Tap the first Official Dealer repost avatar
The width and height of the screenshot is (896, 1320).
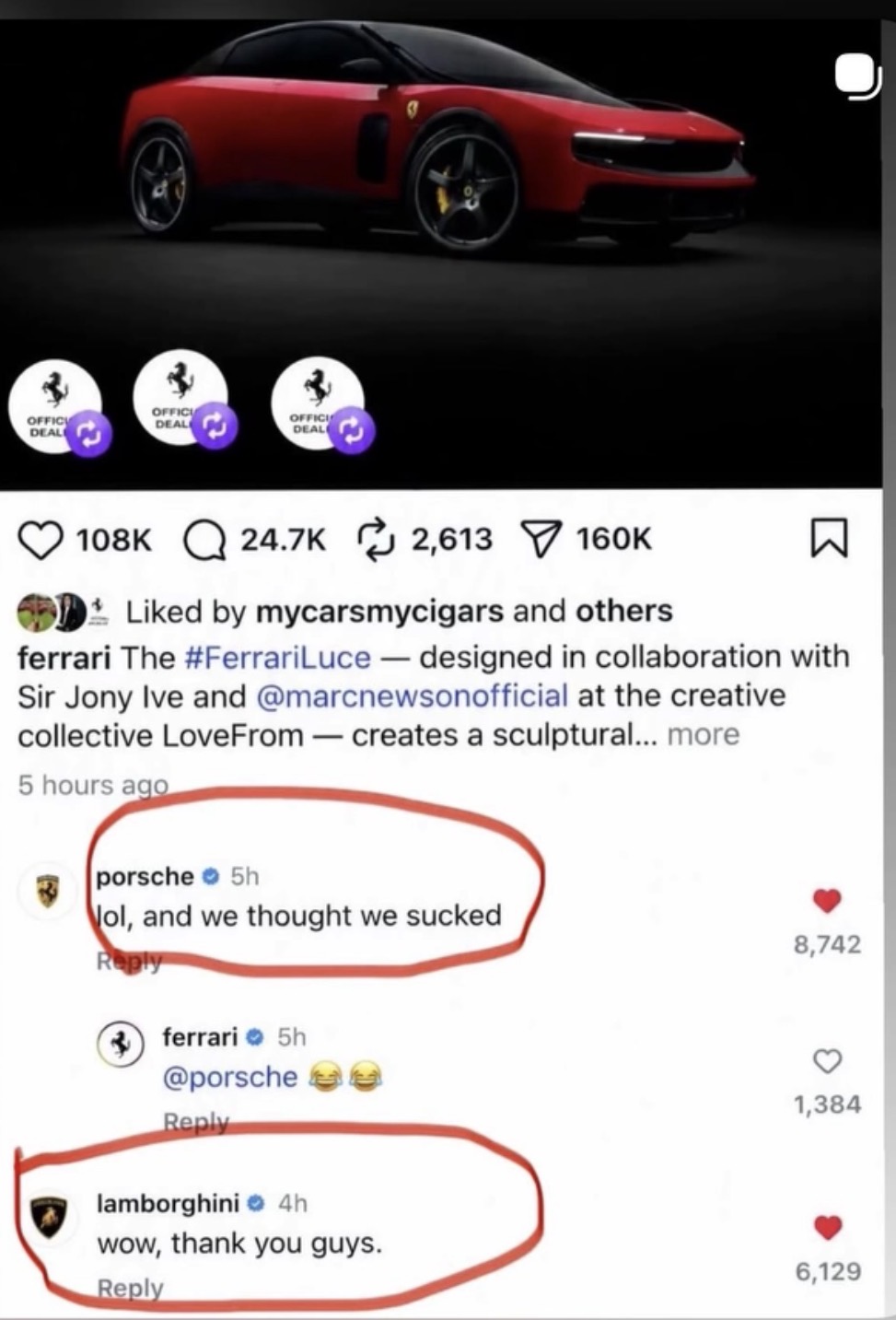pos(55,405)
